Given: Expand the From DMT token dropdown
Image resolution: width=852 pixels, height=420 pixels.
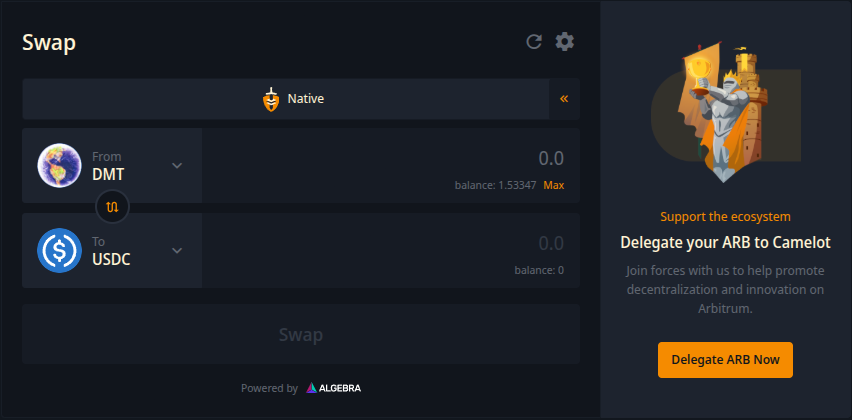Looking at the screenshot, I should point(177,165).
